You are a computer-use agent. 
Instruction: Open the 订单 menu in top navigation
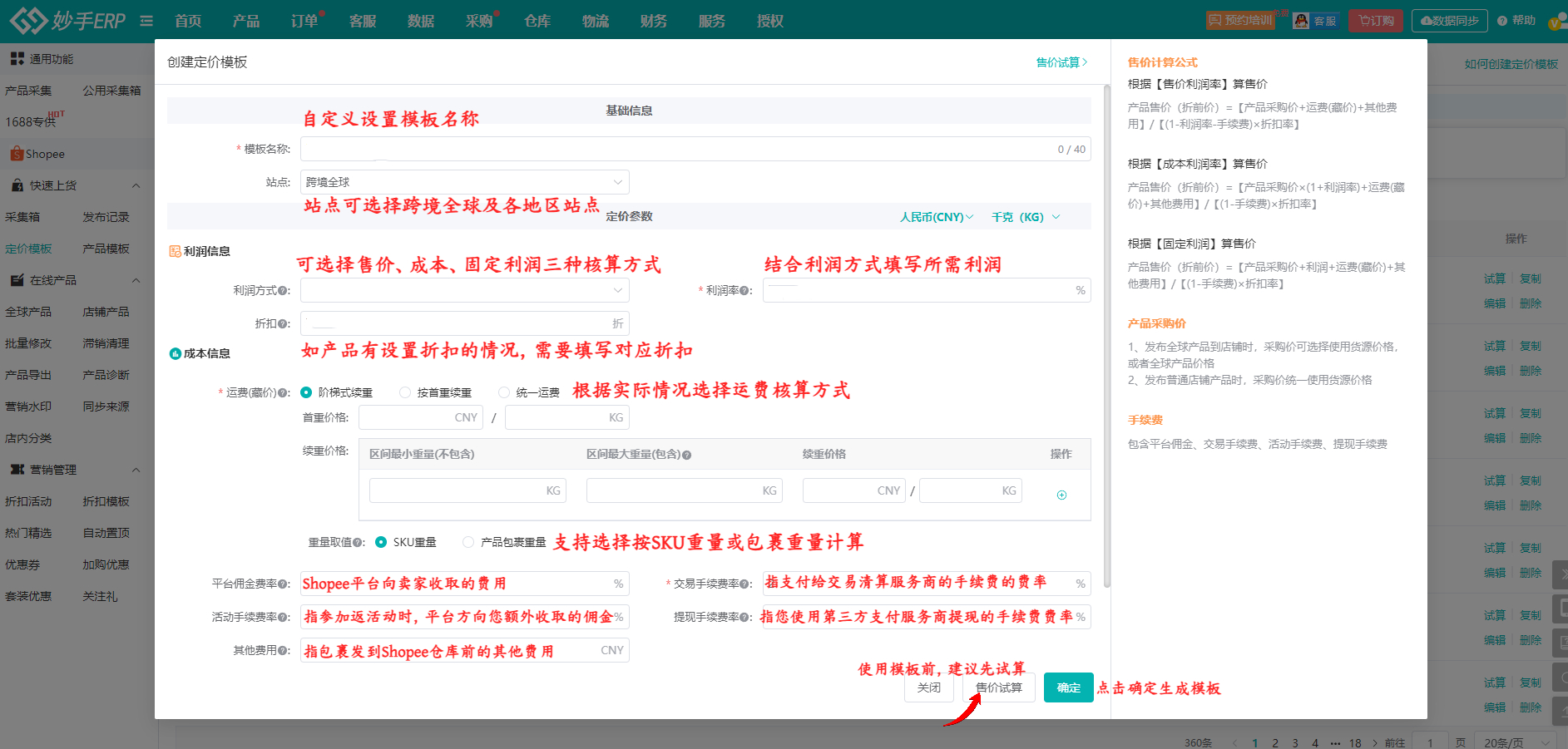[x=304, y=21]
